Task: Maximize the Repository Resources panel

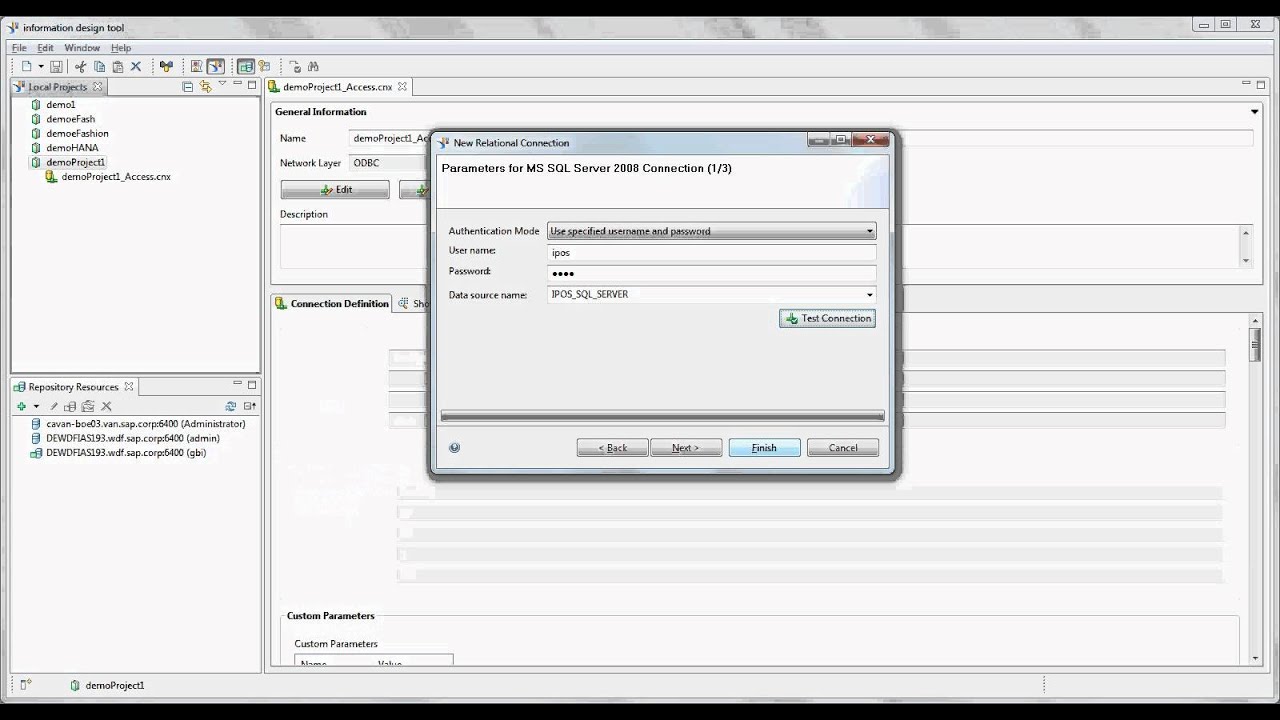Action: [x=252, y=385]
